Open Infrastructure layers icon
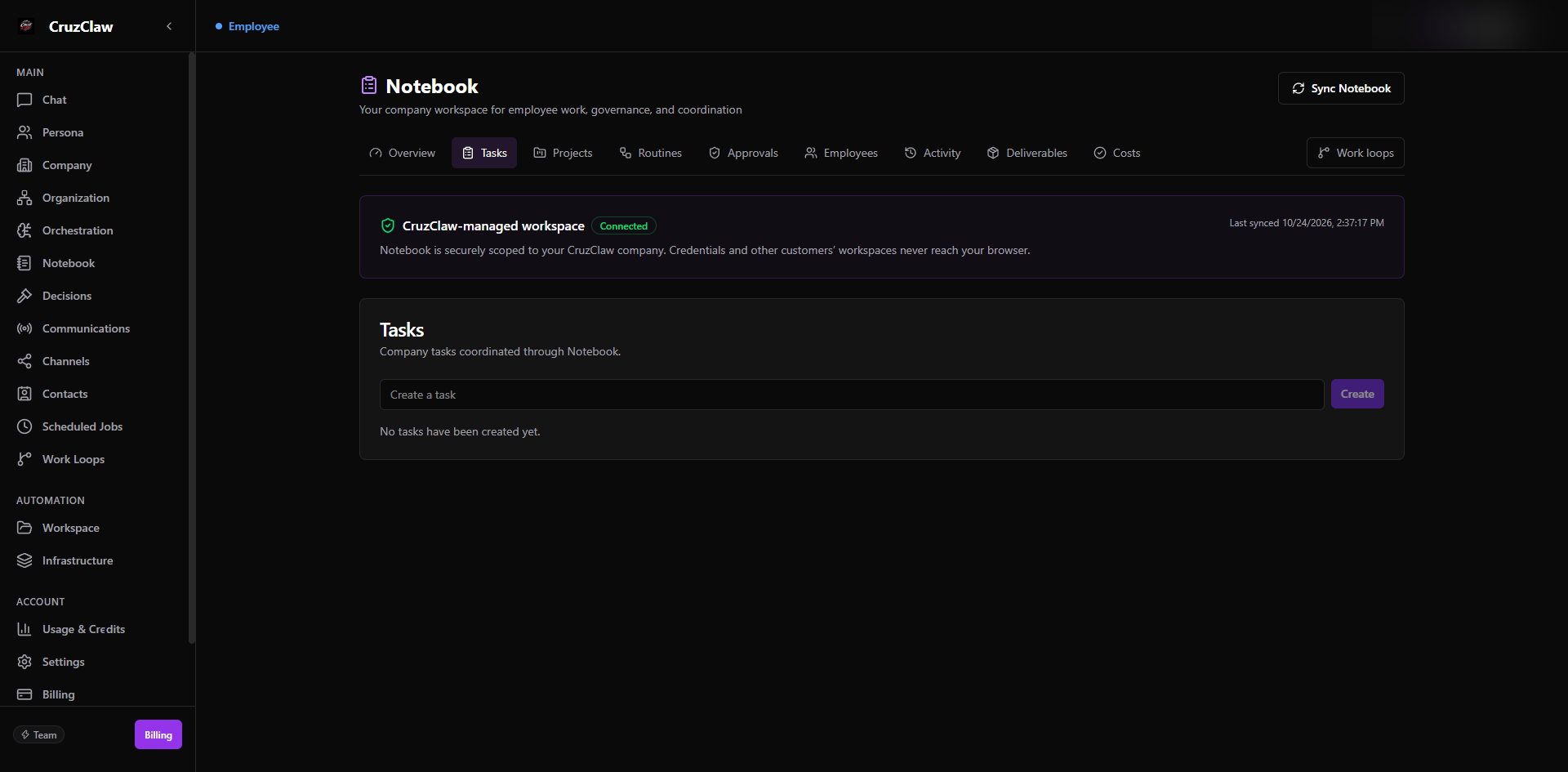This screenshot has width=1568, height=772. [x=24, y=560]
